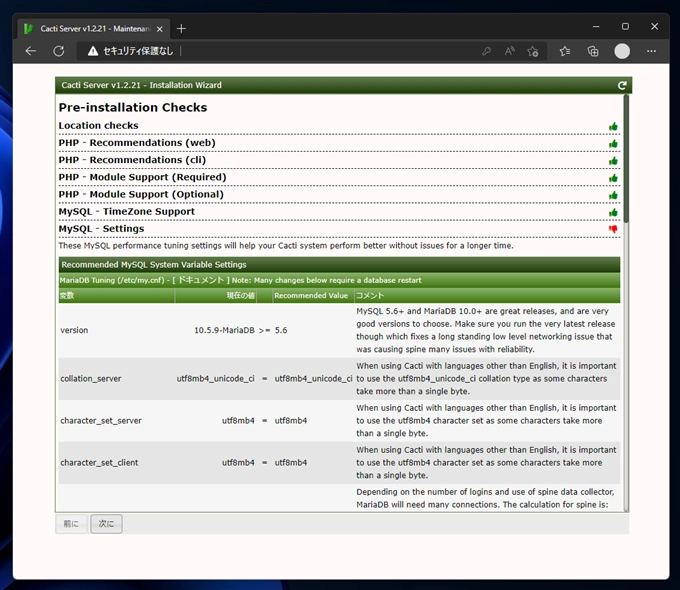Open the browser Settings and more menu
The height and width of the screenshot is (590, 680).
651,51
